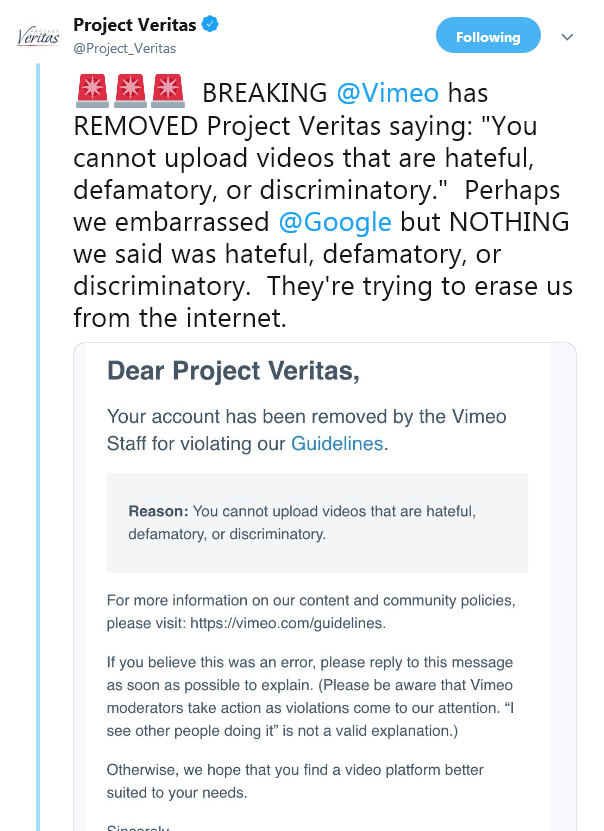Click the 'Otherwise, we hope that you find' paragraph
This screenshot has height=831, width=604.
click(x=295, y=780)
